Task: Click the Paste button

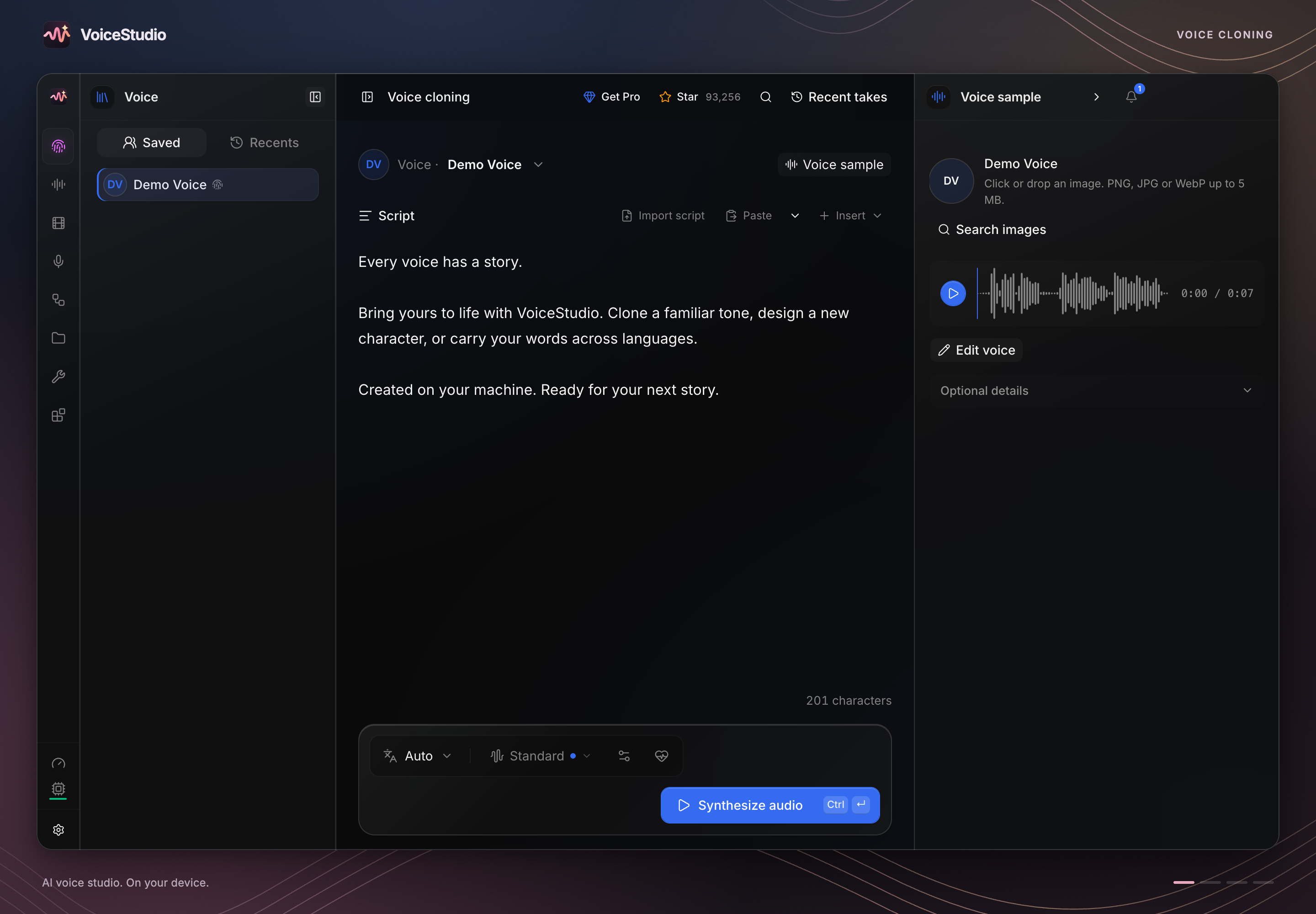Action: tap(749, 215)
